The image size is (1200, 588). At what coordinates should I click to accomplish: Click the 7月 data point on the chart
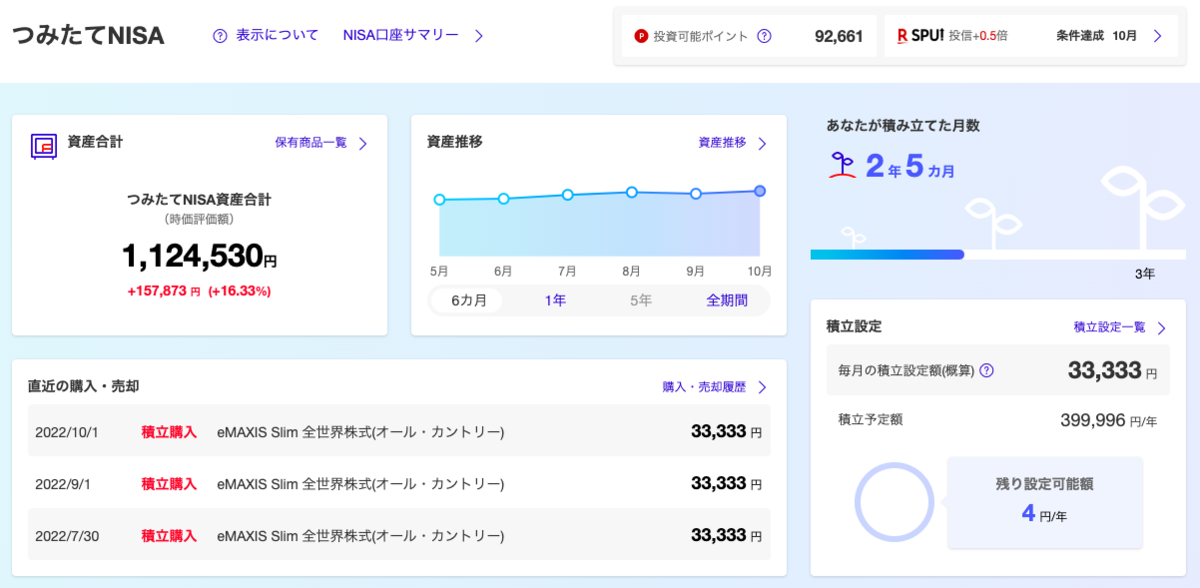point(567,195)
